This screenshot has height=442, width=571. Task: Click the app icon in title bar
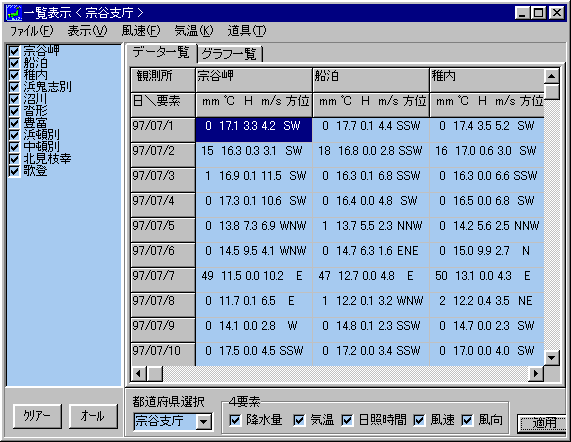point(14,13)
